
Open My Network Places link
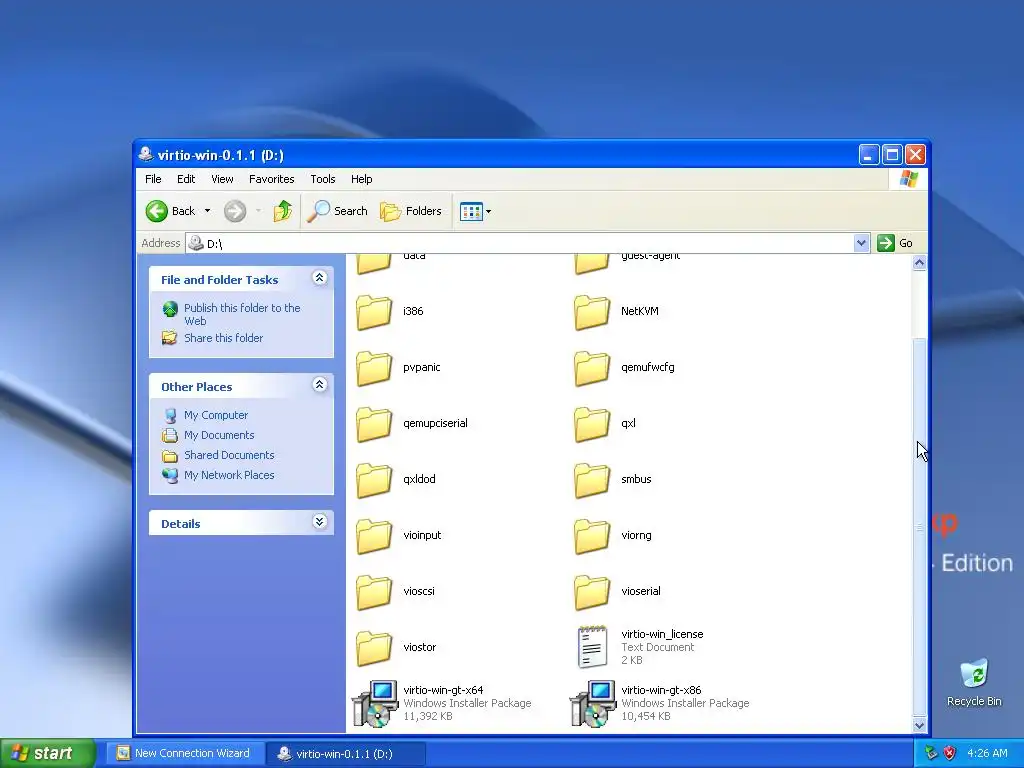pos(229,475)
